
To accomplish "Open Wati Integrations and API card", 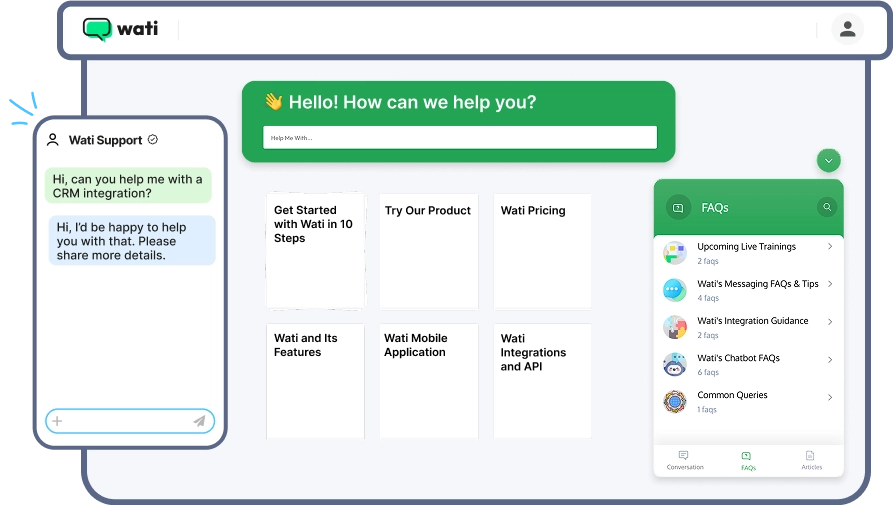I will 542,381.
